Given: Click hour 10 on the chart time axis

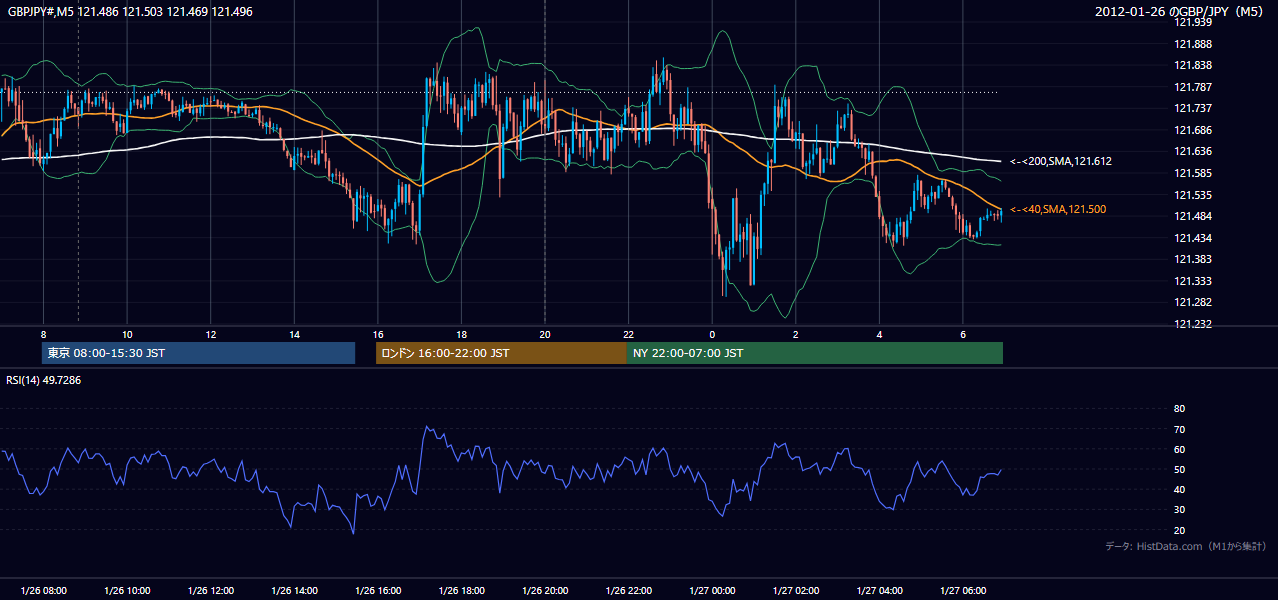Looking at the screenshot, I should pos(127,334).
